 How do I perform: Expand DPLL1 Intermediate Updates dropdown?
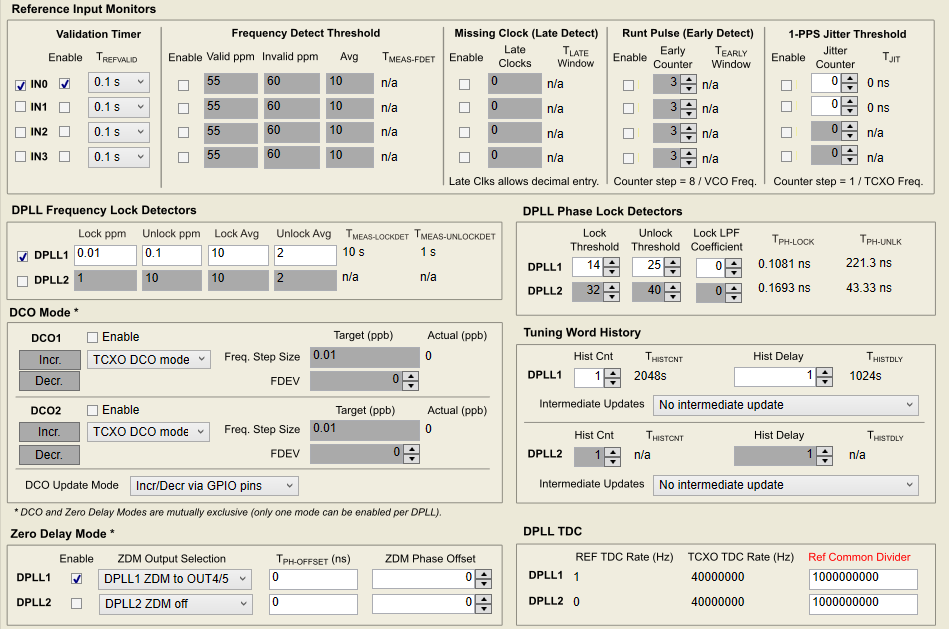(785, 405)
